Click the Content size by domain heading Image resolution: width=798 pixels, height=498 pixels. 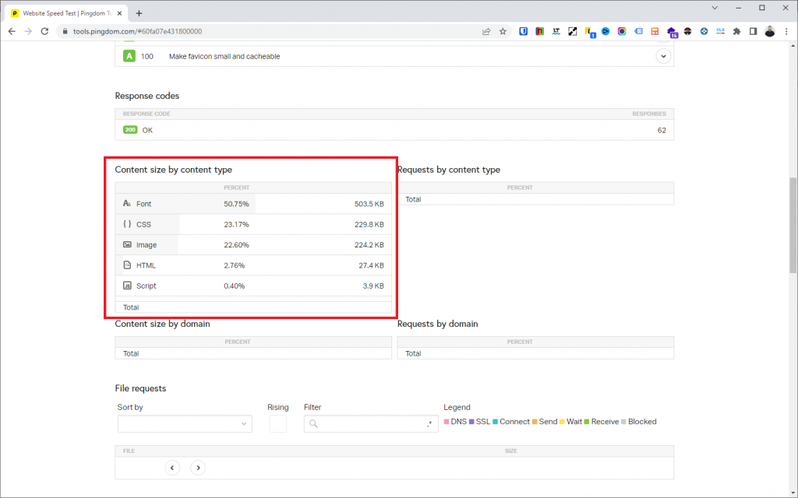tap(162, 324)
